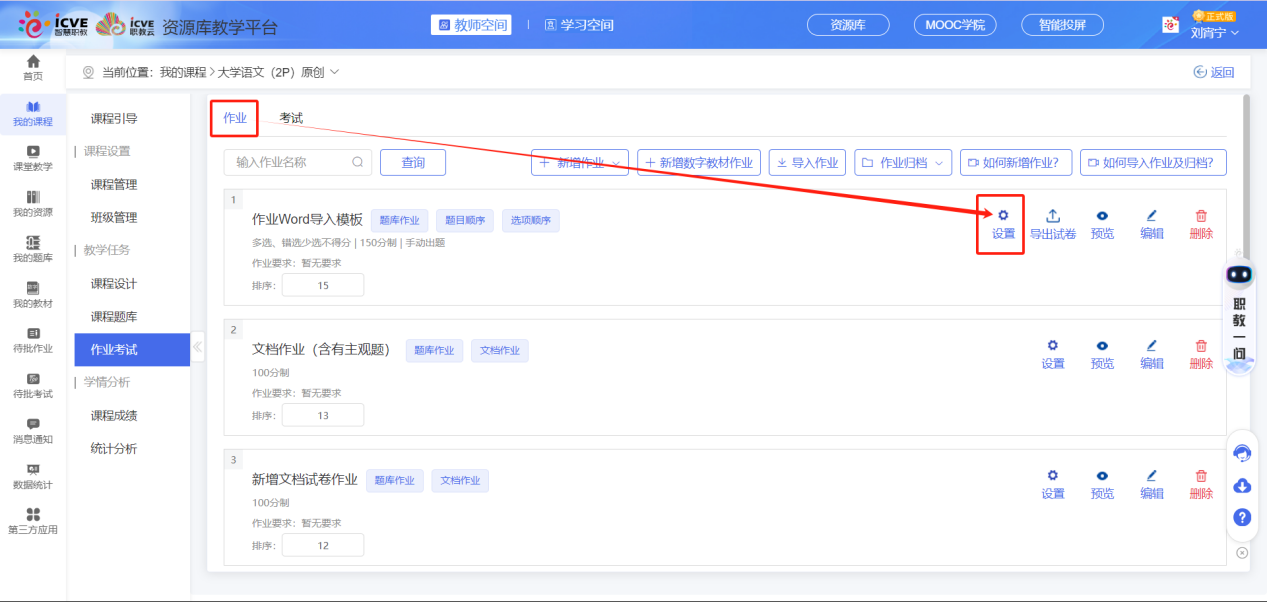Expand the 新增作业 dropdown
This screenshot has width=1267, height=602.
(x=580, y=163)
